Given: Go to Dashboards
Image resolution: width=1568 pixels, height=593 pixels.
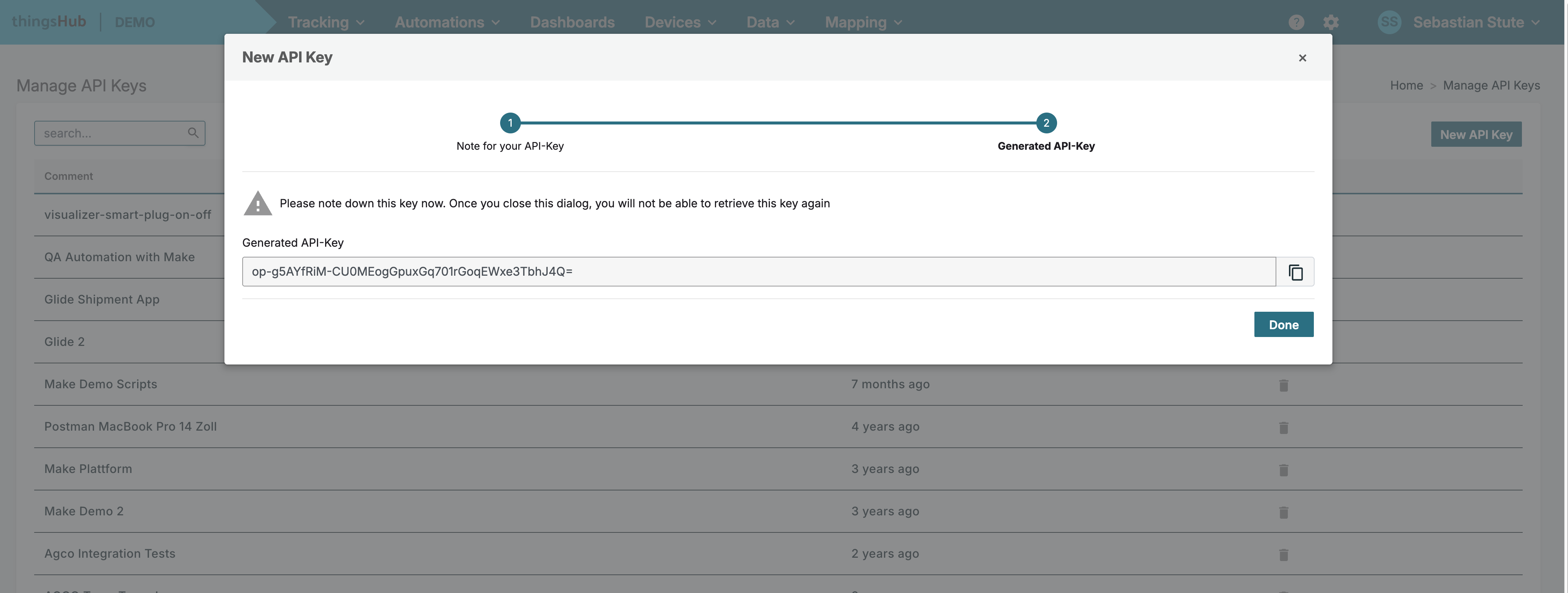Looking at the screenshot, I should pos(571,23).
